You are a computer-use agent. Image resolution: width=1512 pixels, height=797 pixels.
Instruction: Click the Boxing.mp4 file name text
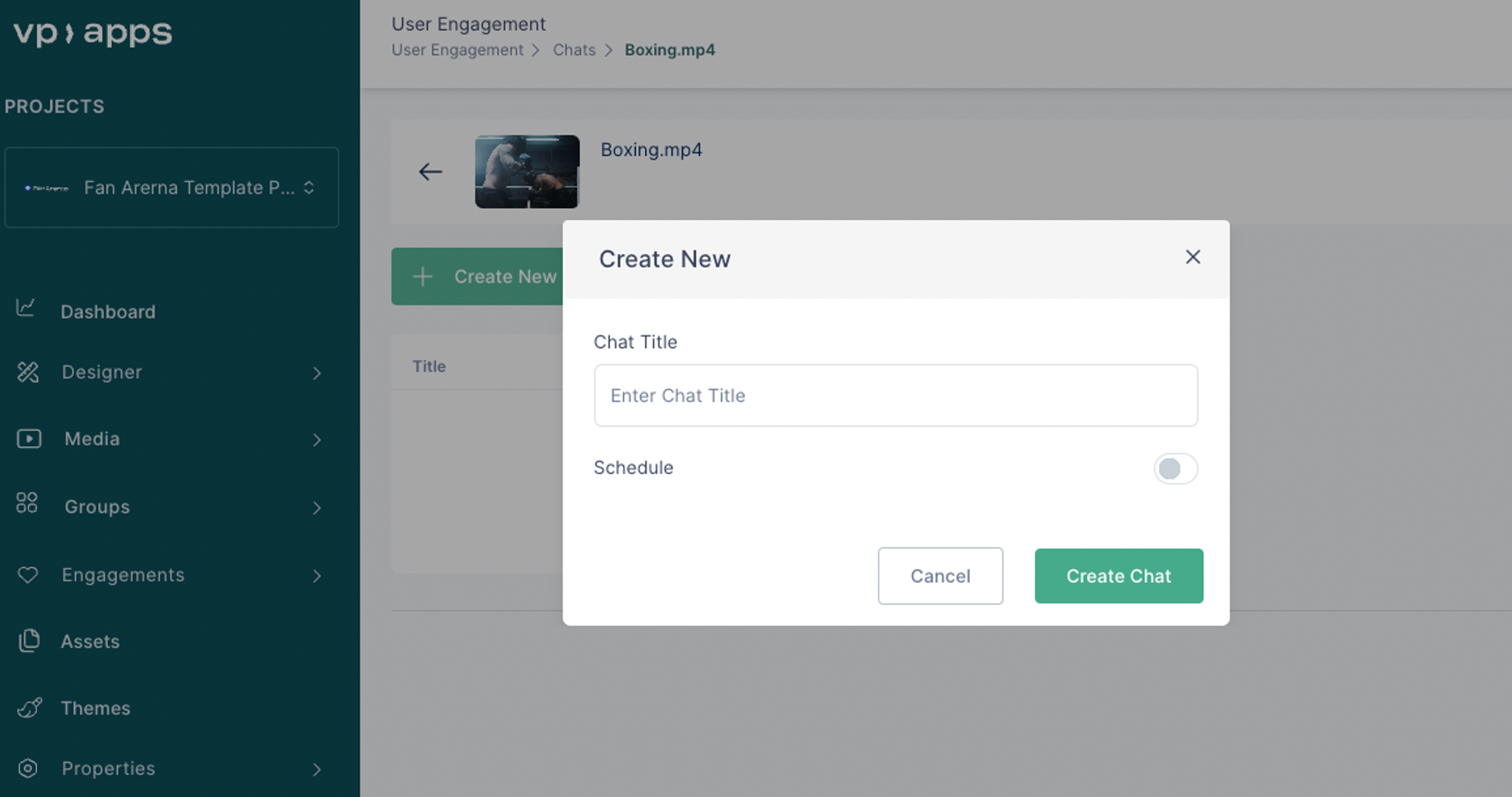point(652,150)
